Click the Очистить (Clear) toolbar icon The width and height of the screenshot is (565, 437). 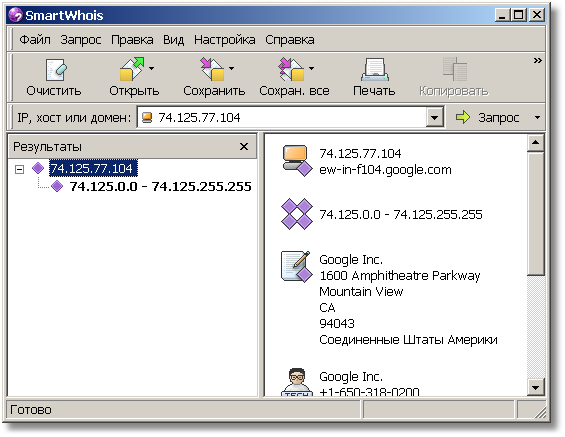pos(57,70)
